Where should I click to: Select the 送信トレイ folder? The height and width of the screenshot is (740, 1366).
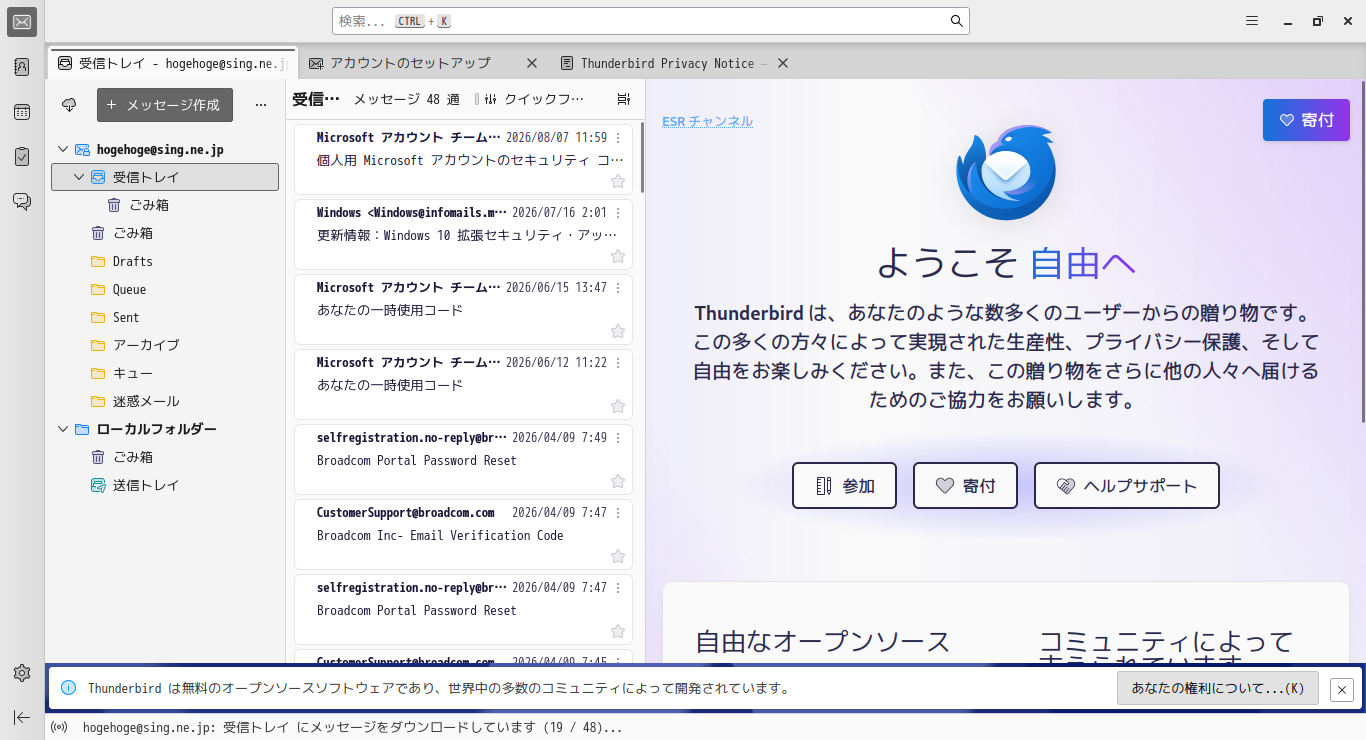tap(165, 485)
